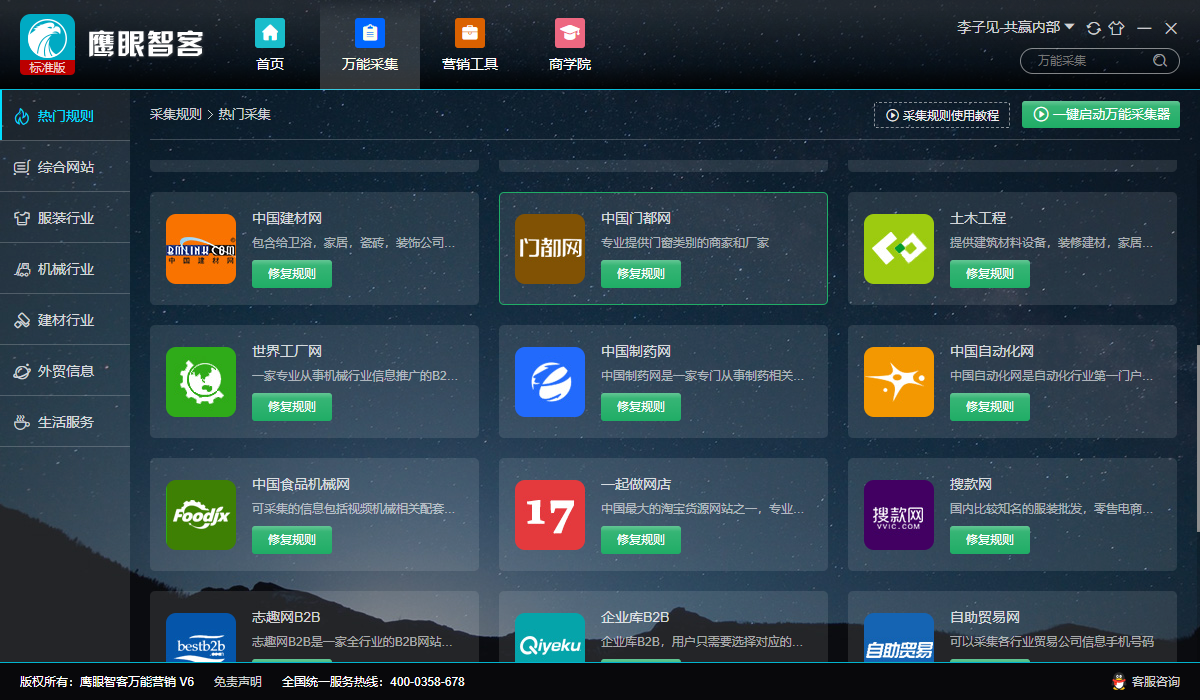
Task: Click 修复规则 for 中国门都网
Action: (641, 274)
